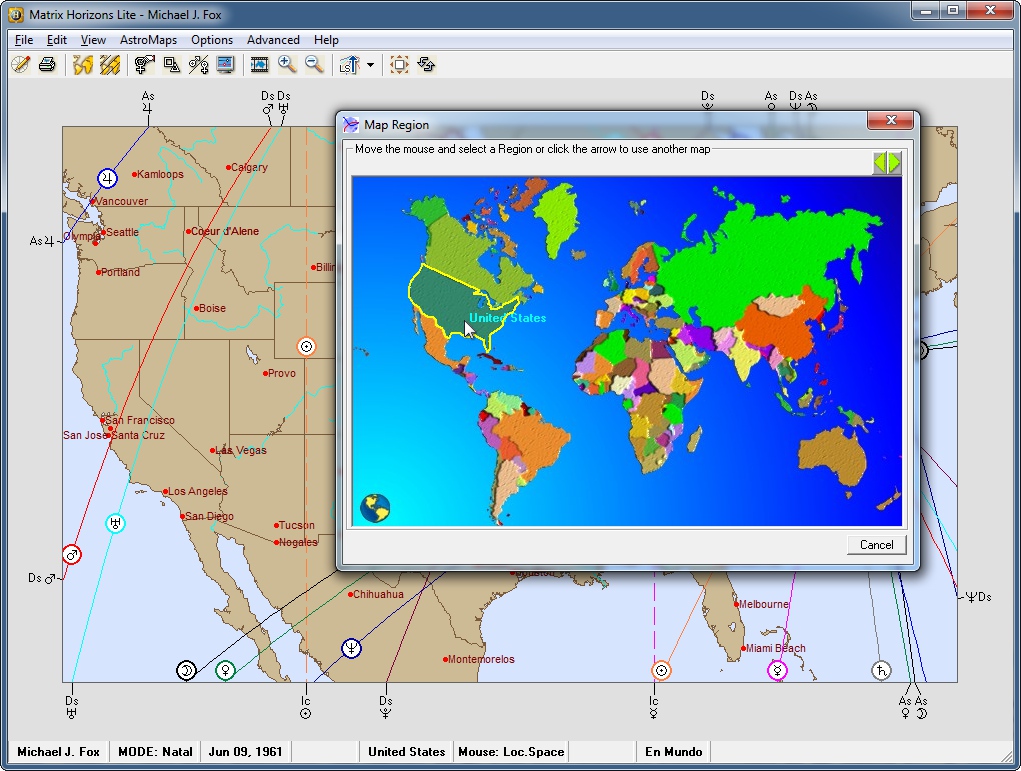This screenshot has width=1021, height=771.
Task: Click the Las Vegas city label
Action: tap(241, 450)
